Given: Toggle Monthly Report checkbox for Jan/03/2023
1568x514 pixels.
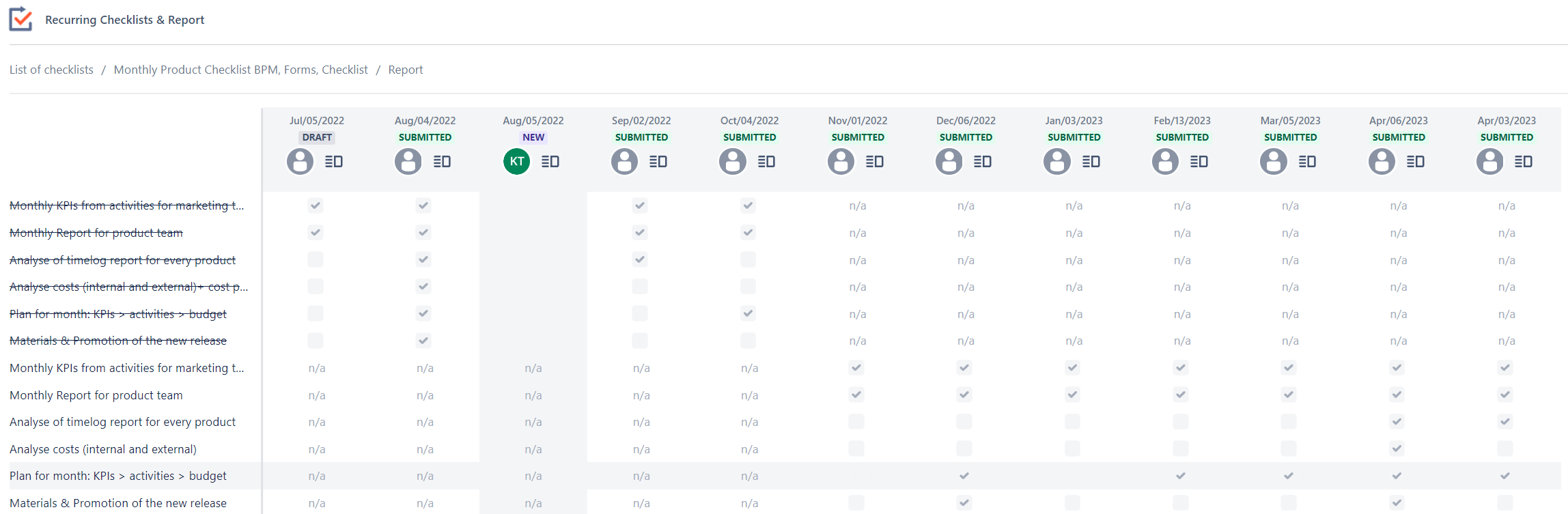Looking at the screenshot, I should pos(1073,395).
